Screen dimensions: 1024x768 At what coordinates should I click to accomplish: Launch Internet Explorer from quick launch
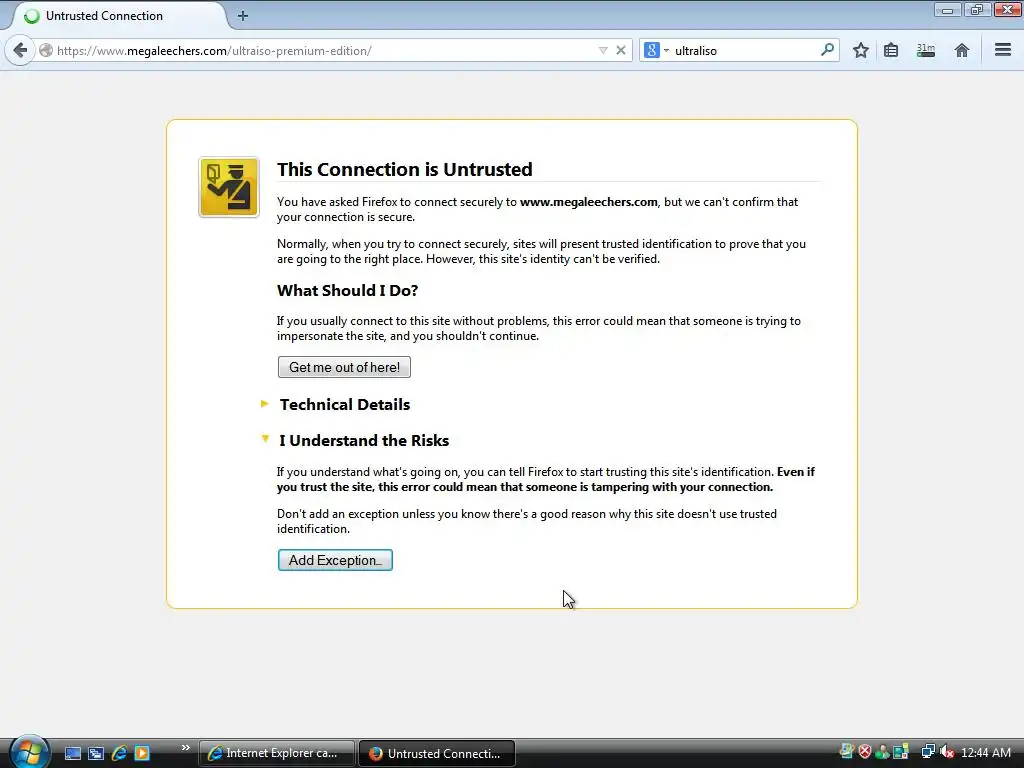point(119,753)
